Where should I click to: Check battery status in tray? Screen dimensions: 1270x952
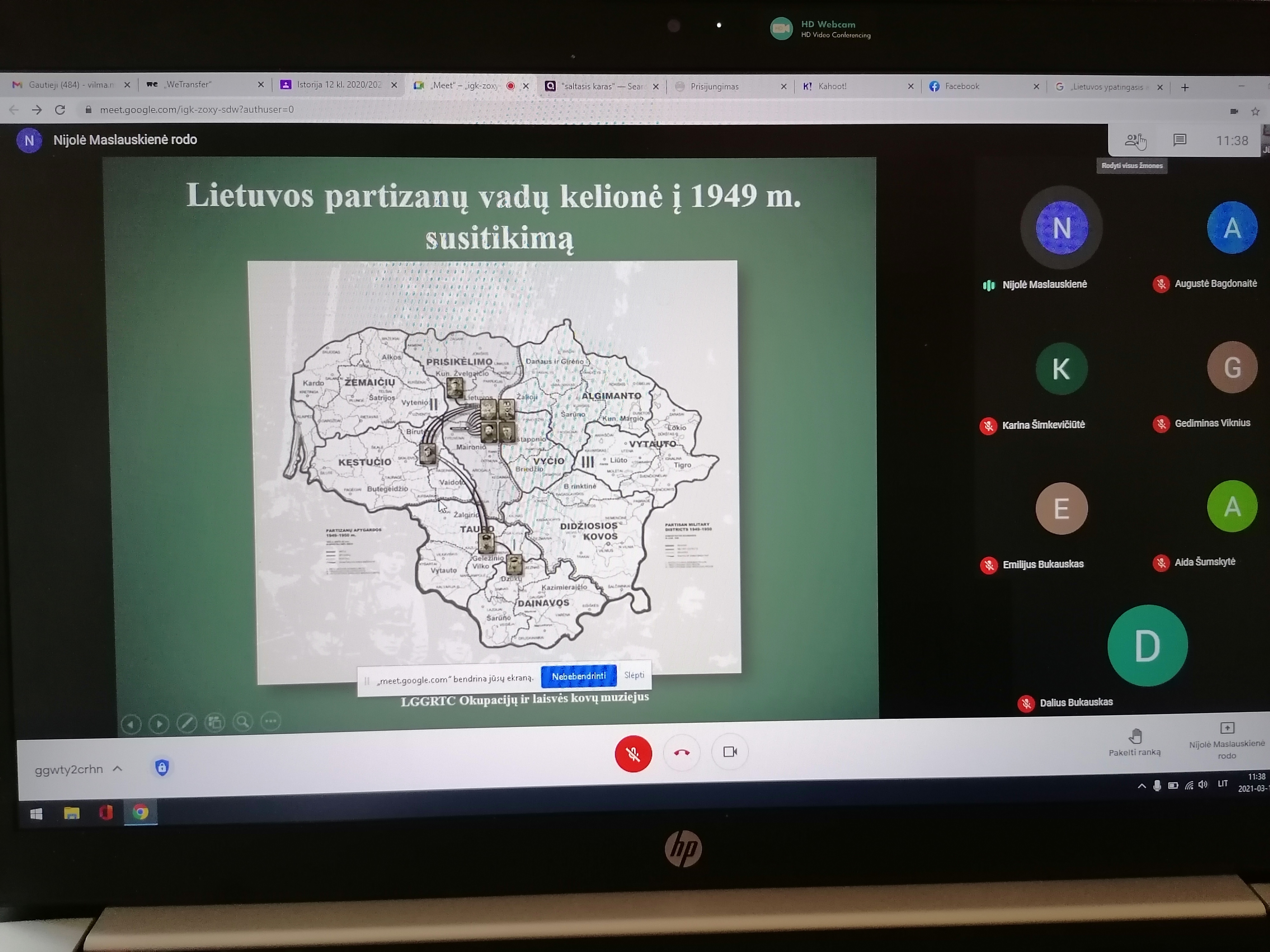(1173, 785)
